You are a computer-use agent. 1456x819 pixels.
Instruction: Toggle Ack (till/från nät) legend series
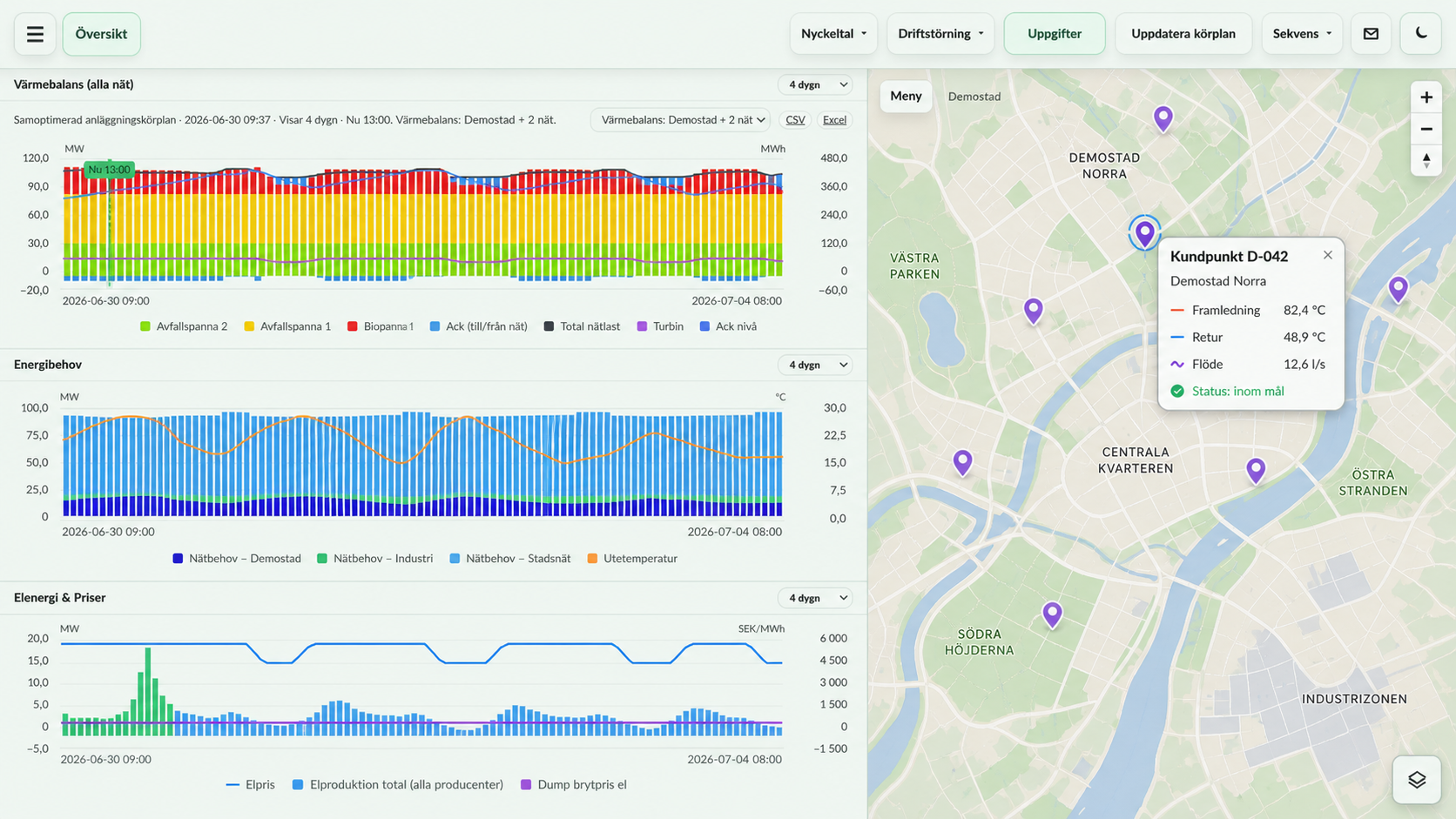click(x=478, y=326)
